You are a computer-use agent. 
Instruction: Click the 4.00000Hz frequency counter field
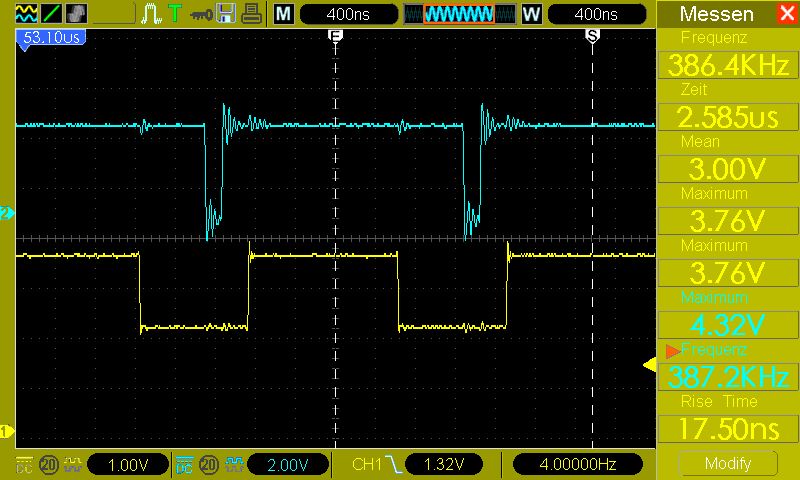(x=578, y=464)
